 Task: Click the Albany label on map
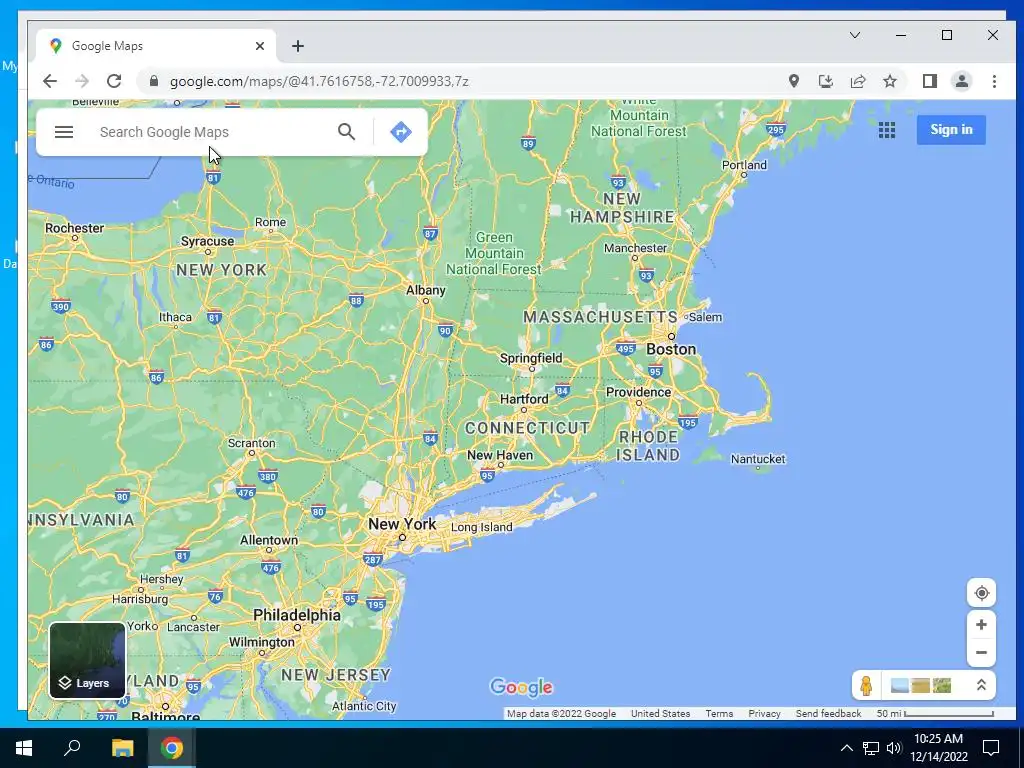(426, 290)
